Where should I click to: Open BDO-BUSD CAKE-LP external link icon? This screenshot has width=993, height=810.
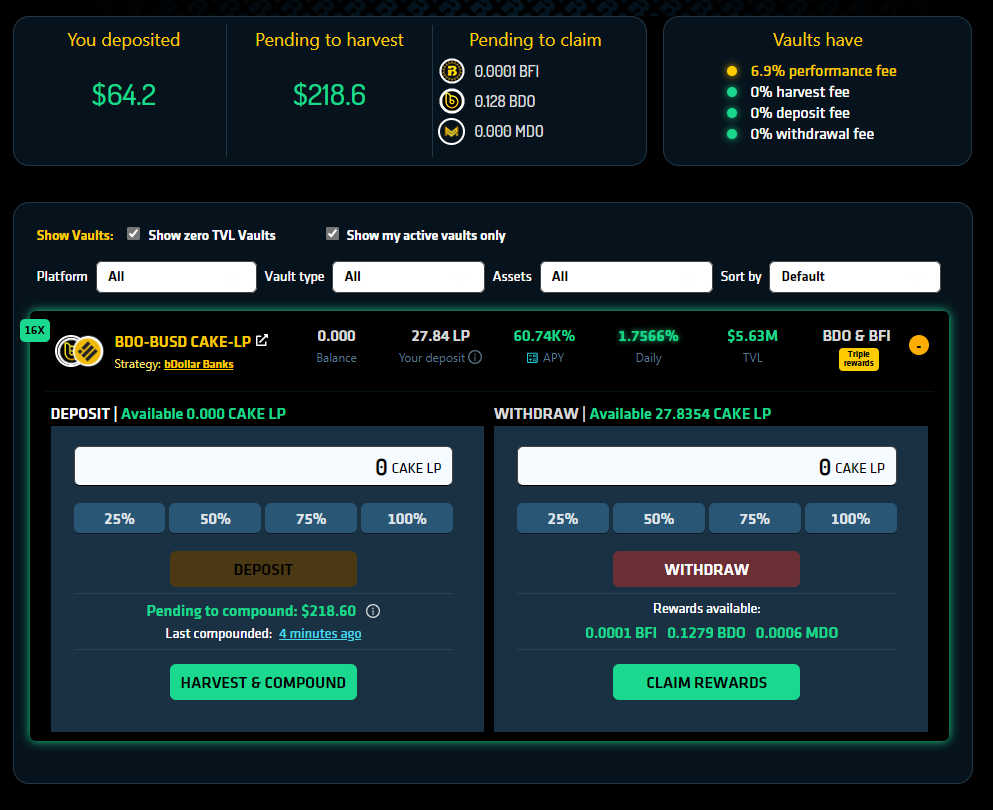262,341
